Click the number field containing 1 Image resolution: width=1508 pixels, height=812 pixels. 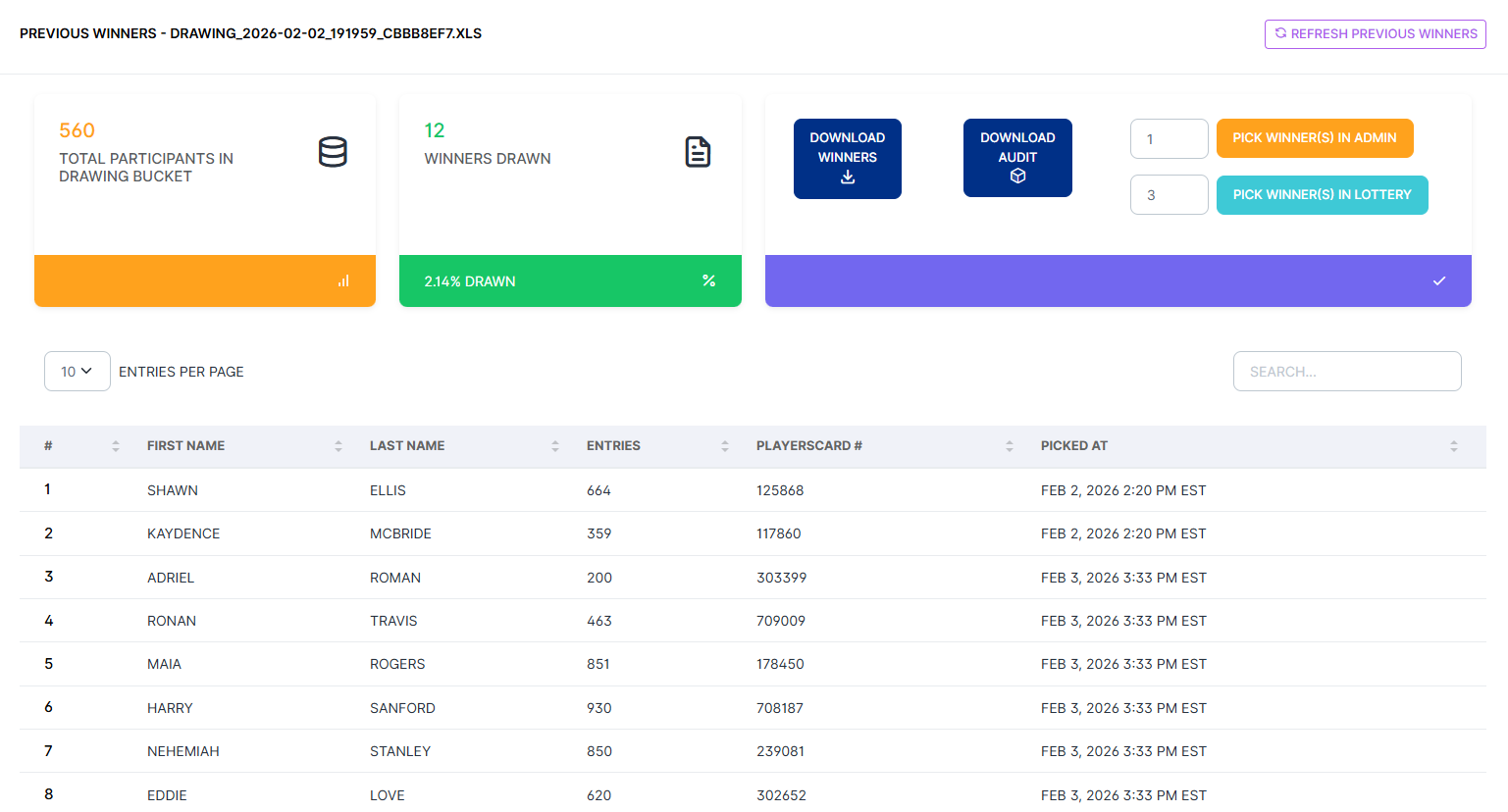pos(1169,138)
